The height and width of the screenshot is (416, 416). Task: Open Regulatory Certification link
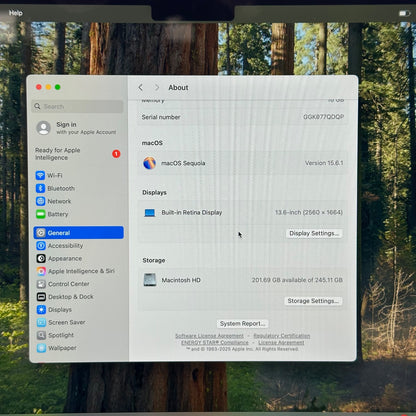[282, 336]
